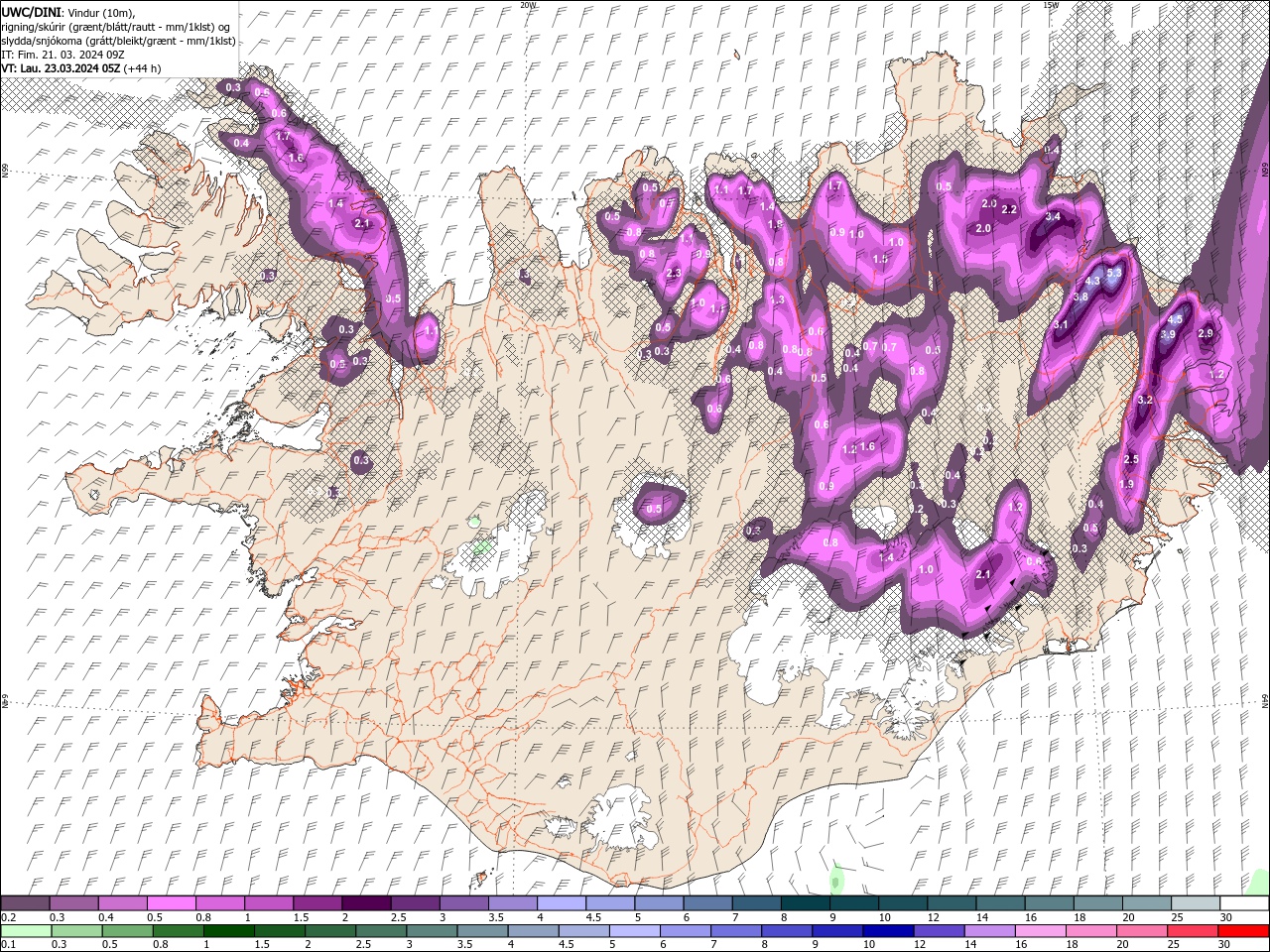This screenshot has height=952, width=1270.
Task: Click the bright red 30 swatch in rain scale
Action: click(x=1243, y=931)
